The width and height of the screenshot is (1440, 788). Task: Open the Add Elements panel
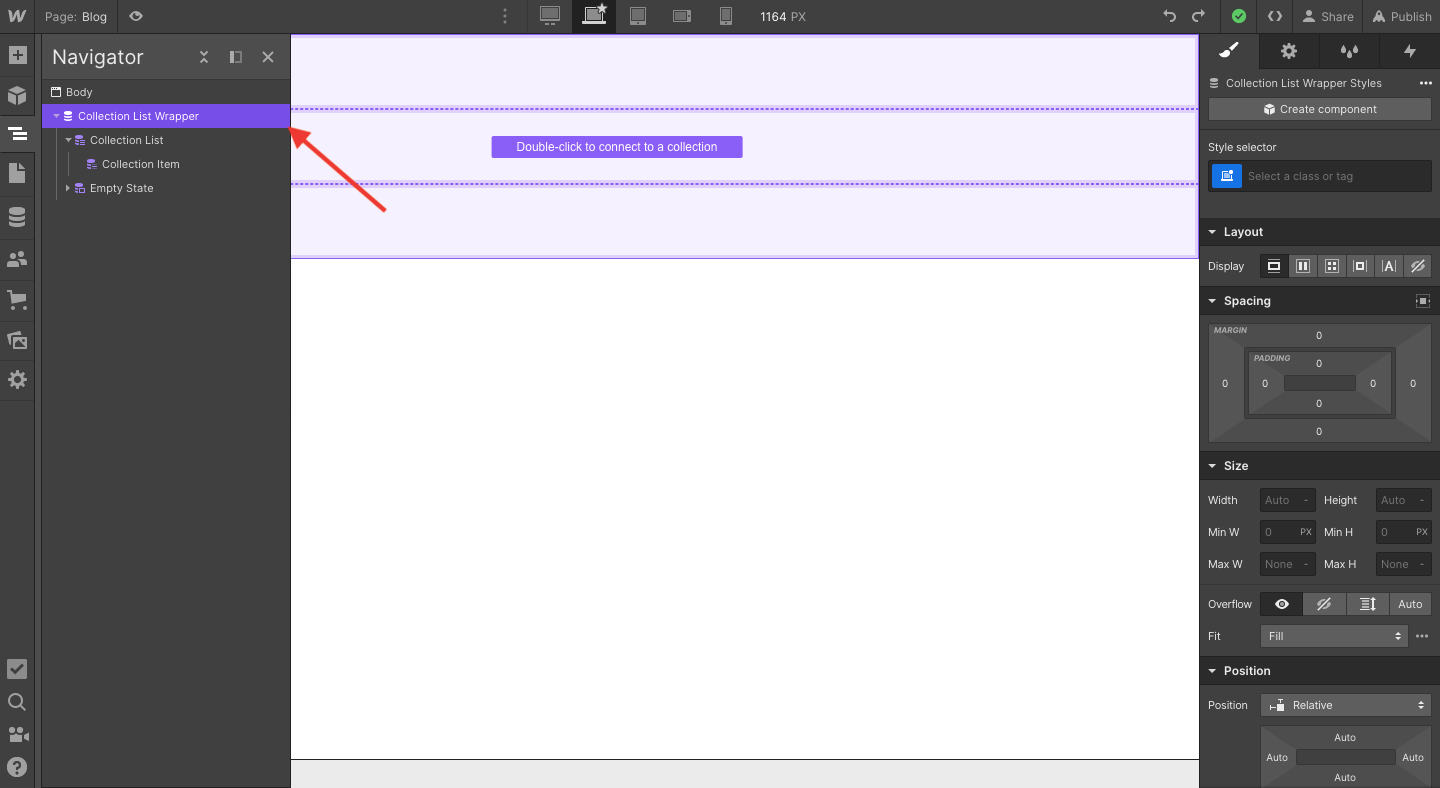17,55
